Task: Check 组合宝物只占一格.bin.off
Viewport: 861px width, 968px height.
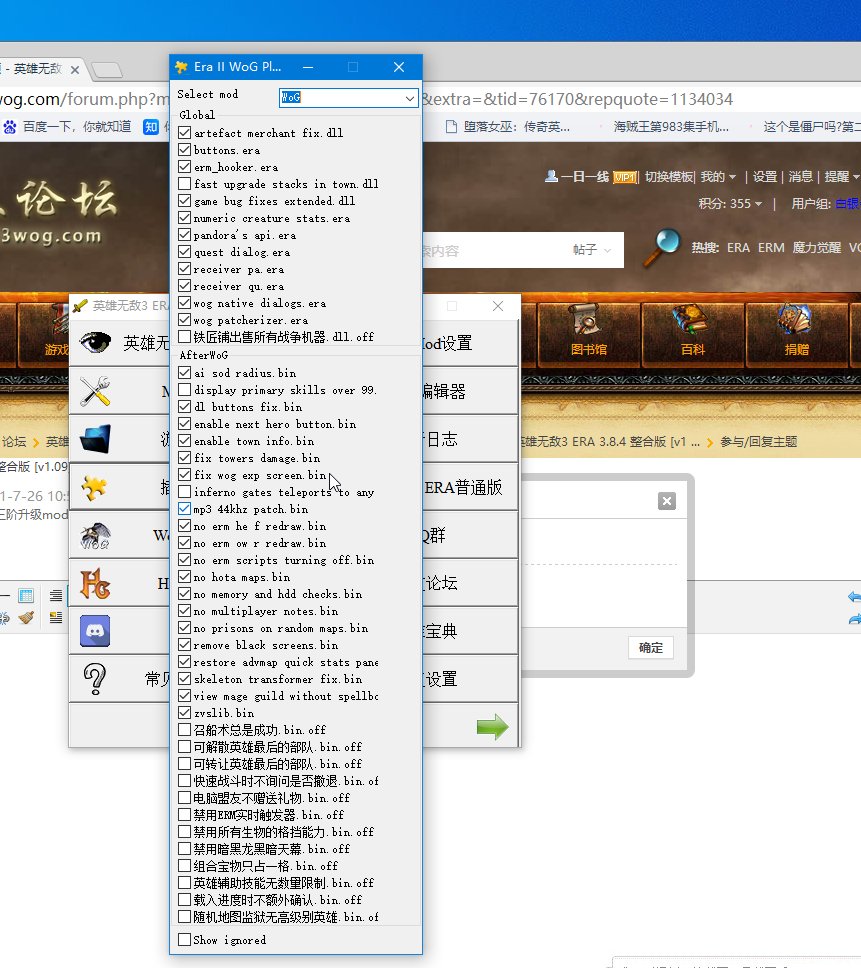Action: click(184, 866)
